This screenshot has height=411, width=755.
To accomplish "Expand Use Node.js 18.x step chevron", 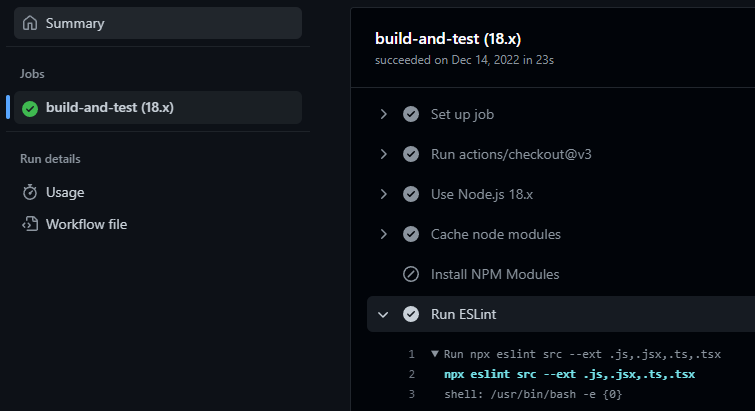I will 383,194.
